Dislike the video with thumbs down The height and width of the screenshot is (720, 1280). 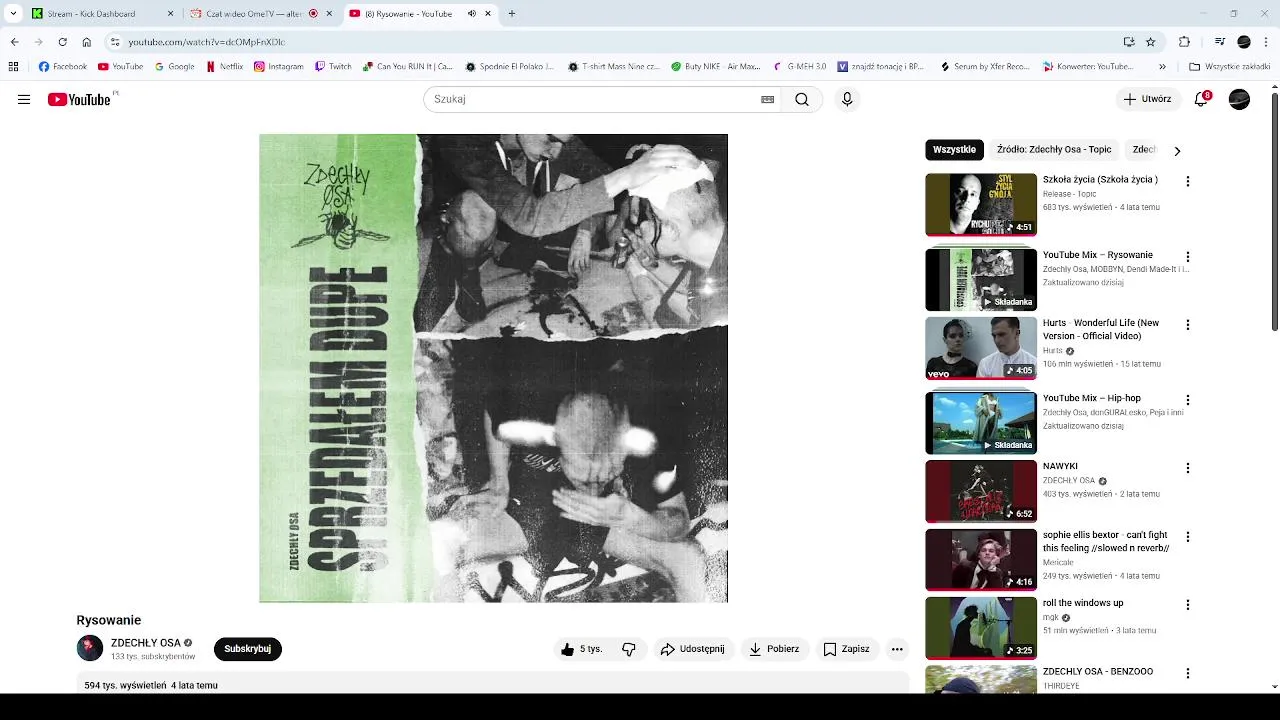(629, 649)
